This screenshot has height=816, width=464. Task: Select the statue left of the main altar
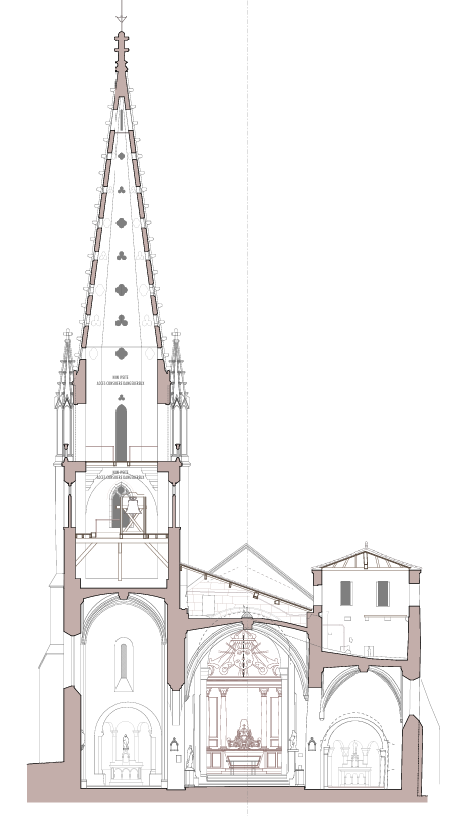pyautogui.click(x=190, y=756)
